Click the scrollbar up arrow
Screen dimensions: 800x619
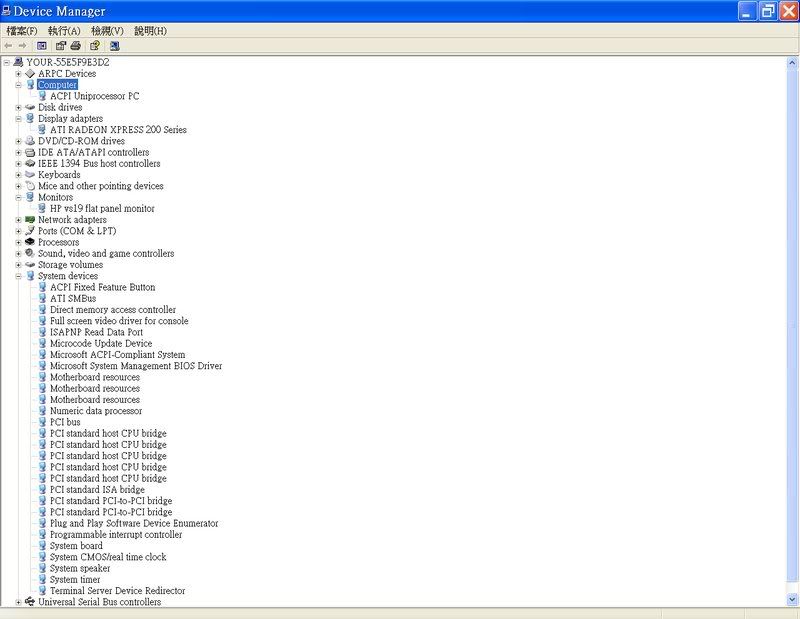point(792,63)
